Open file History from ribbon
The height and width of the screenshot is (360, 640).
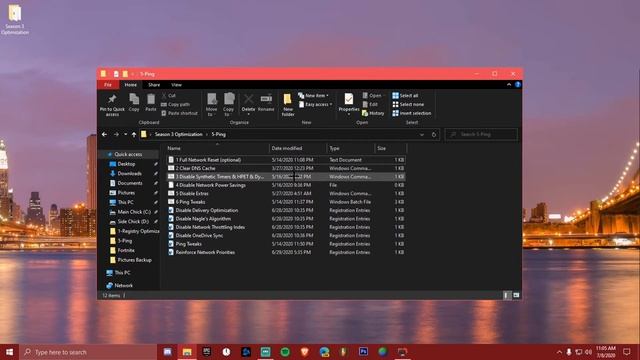tap(373, 113)
